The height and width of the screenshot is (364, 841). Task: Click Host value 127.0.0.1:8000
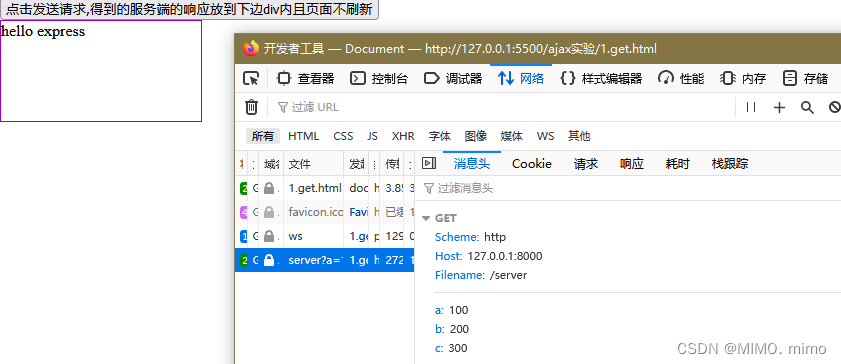pyautogui.click(x=505, y=256)
